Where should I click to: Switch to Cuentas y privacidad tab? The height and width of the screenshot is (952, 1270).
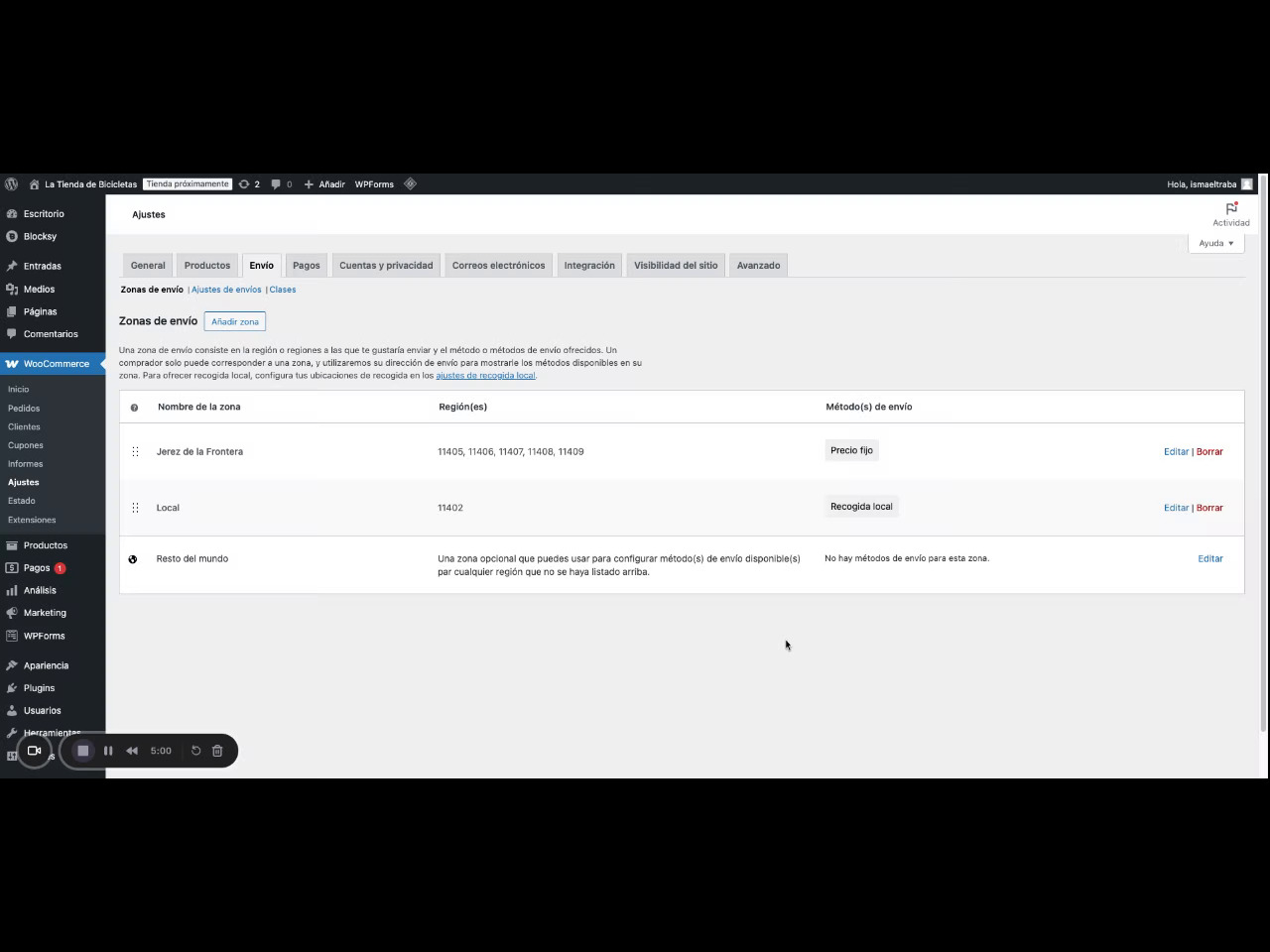pos(386,266)
